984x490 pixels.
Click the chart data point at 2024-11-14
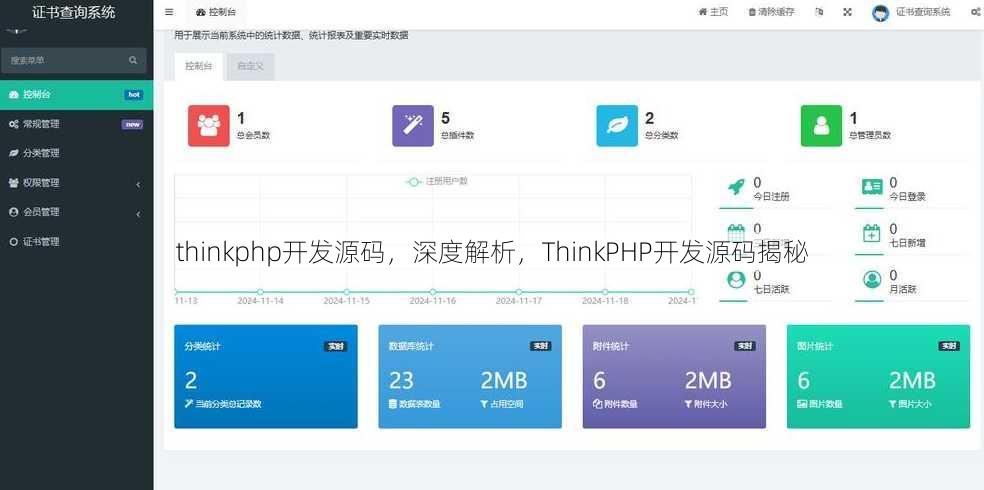260,292
